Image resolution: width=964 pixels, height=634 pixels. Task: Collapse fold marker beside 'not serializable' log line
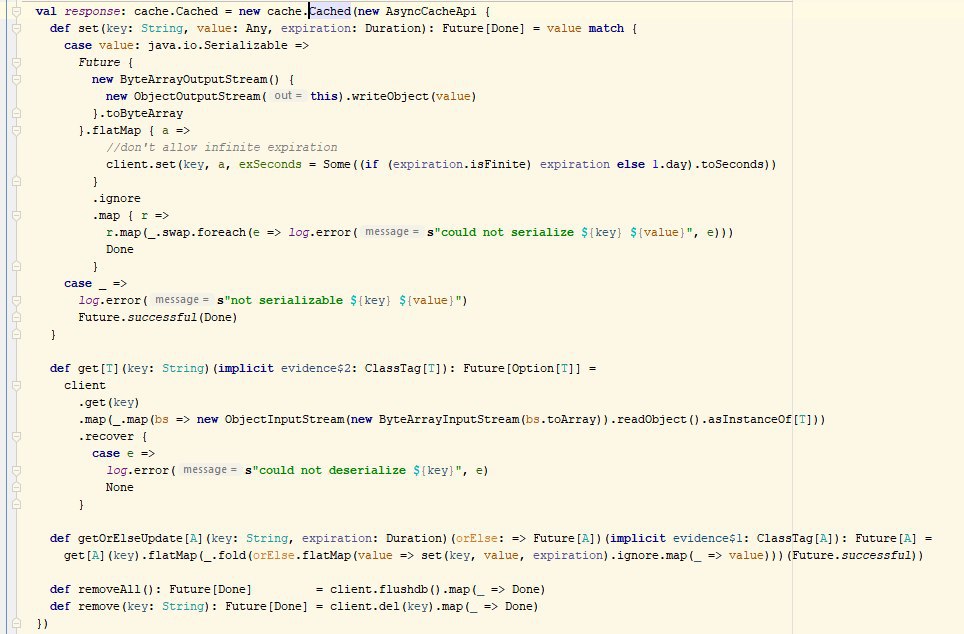click(17, 300)
